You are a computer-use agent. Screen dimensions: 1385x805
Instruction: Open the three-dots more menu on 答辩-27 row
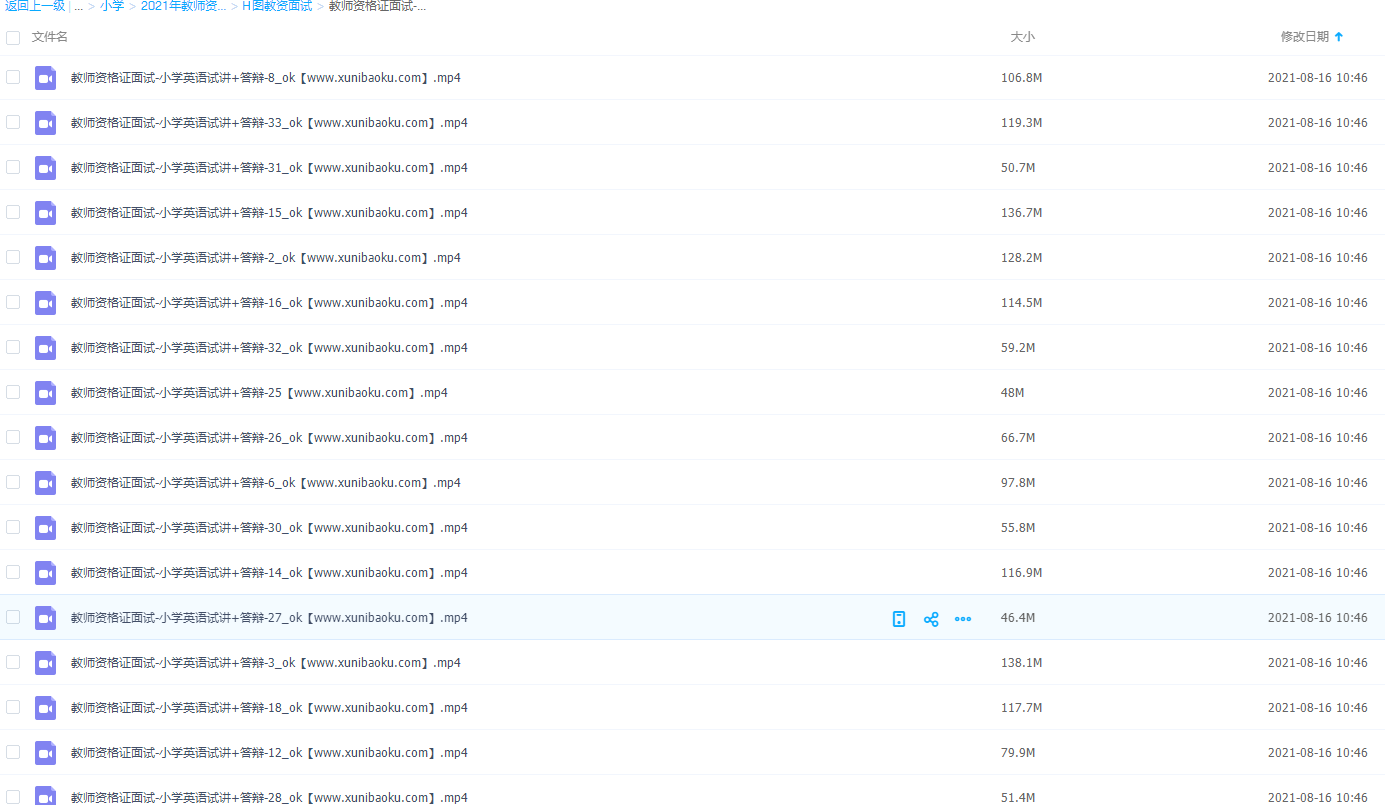point(963,619)
